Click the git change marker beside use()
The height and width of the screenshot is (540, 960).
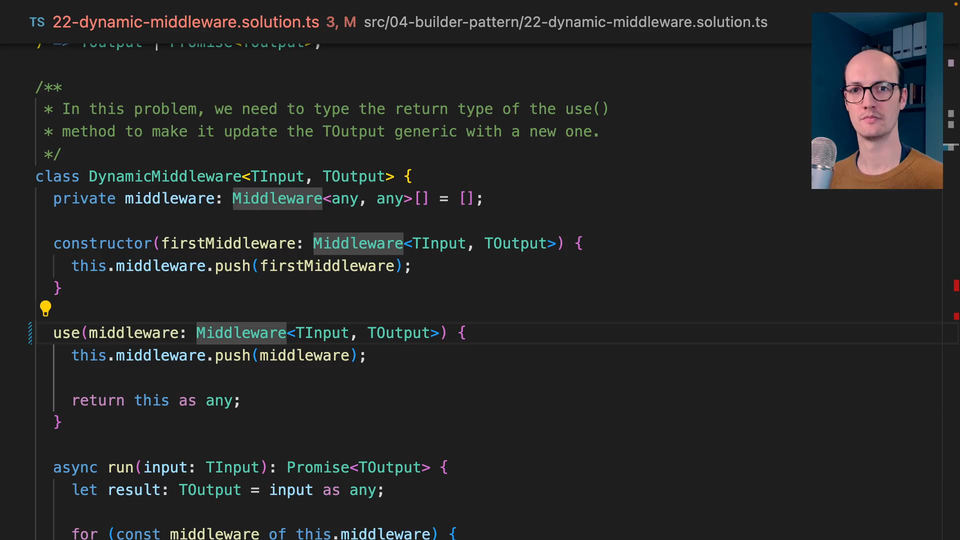(31, 333)
